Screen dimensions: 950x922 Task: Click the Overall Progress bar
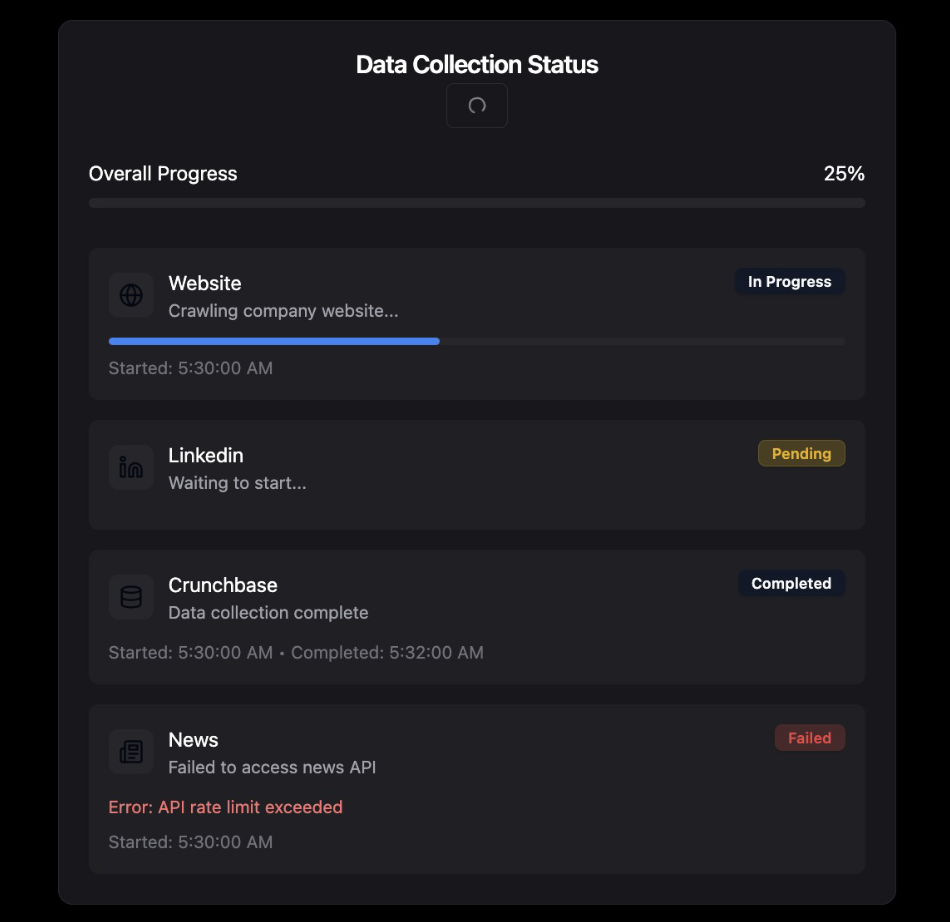coord(476,203)
